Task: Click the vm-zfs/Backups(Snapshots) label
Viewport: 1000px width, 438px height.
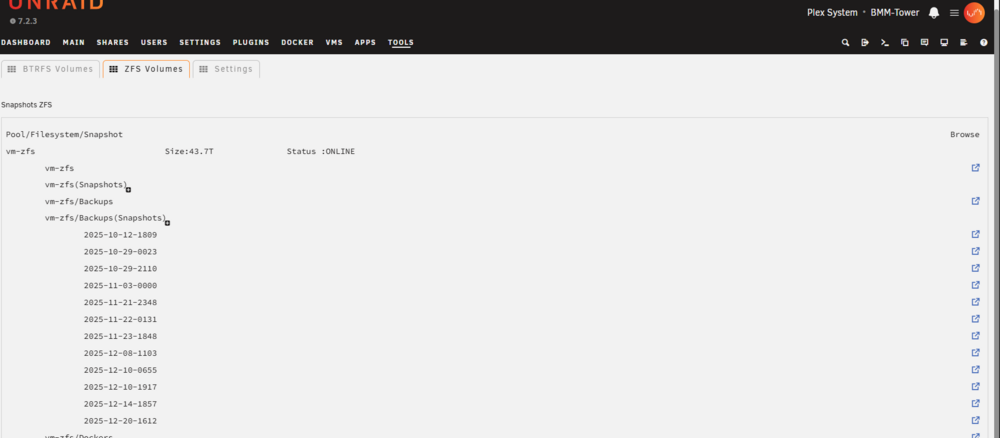Action: click(105, 218)
